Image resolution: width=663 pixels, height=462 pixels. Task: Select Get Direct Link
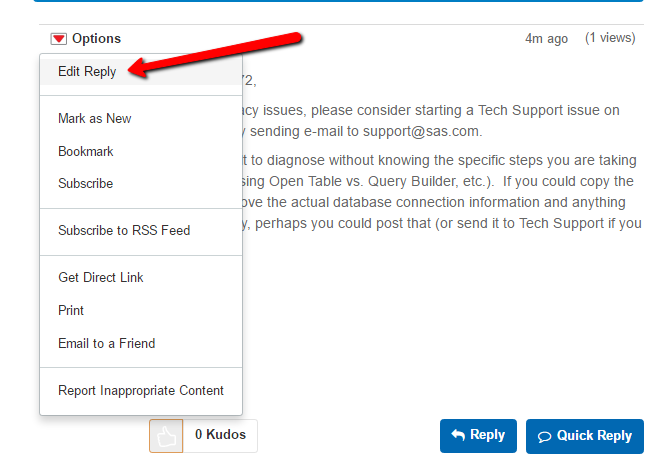(x=99, y=278)
